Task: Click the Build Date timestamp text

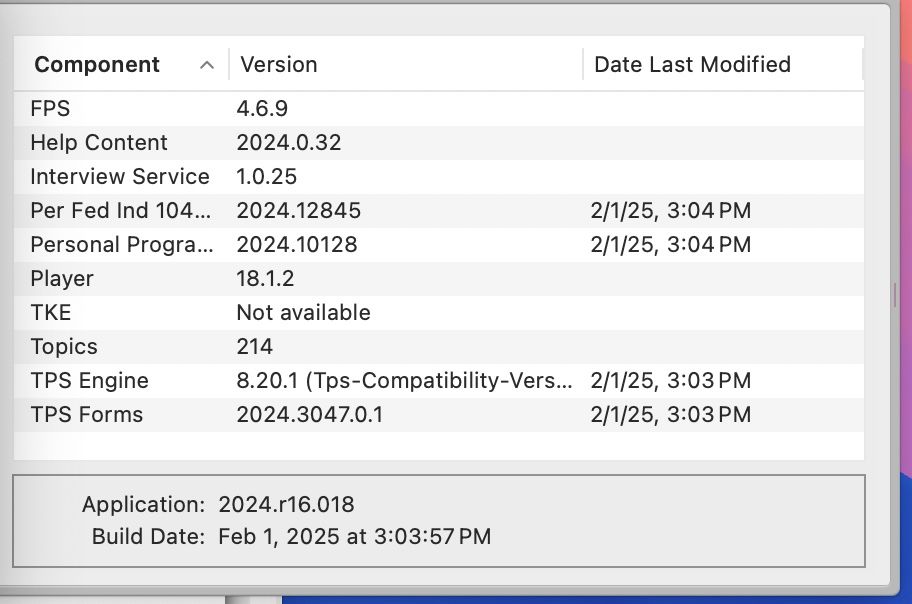Action: (354, 536)
